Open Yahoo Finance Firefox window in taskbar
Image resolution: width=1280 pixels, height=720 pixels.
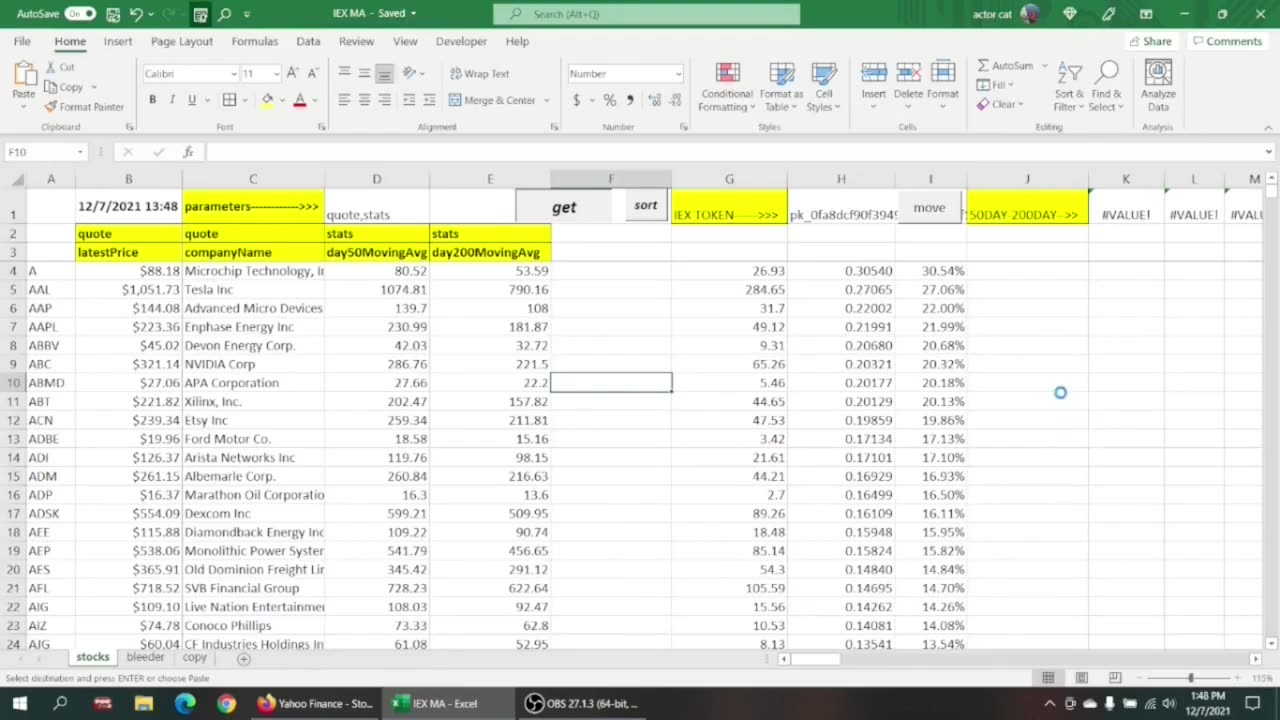coord(314,703)
